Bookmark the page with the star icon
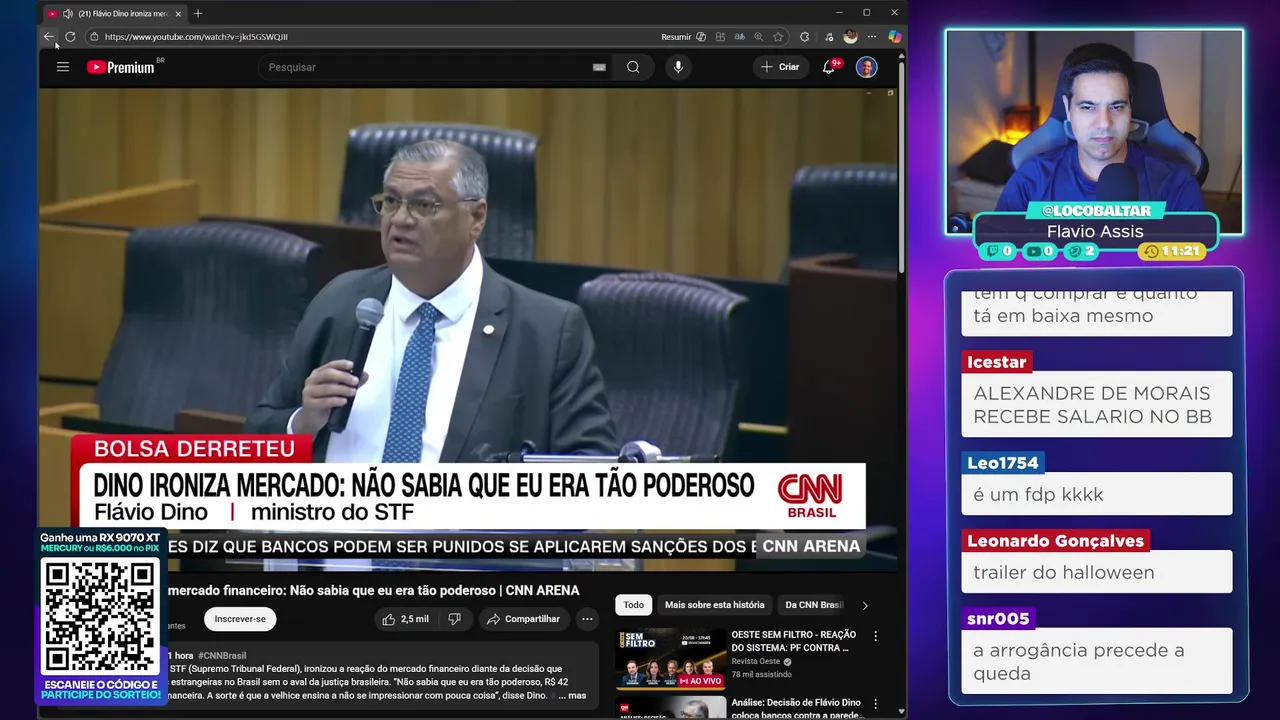 (x=778, y=37)
